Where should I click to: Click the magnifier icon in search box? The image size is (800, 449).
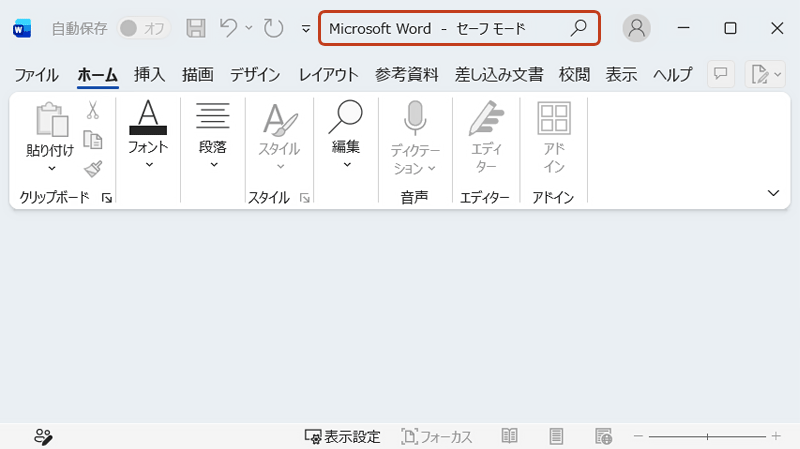pos(579,28)
